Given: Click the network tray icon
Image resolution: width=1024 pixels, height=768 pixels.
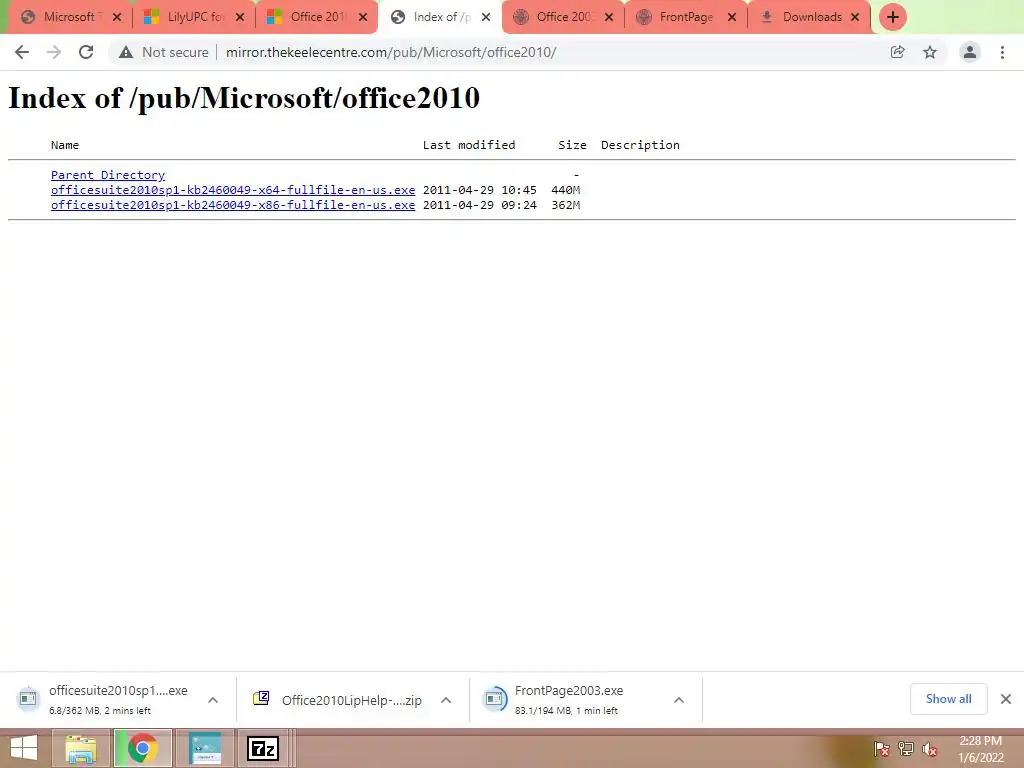Looking at the screenshot, I should (x=906, y=748).
